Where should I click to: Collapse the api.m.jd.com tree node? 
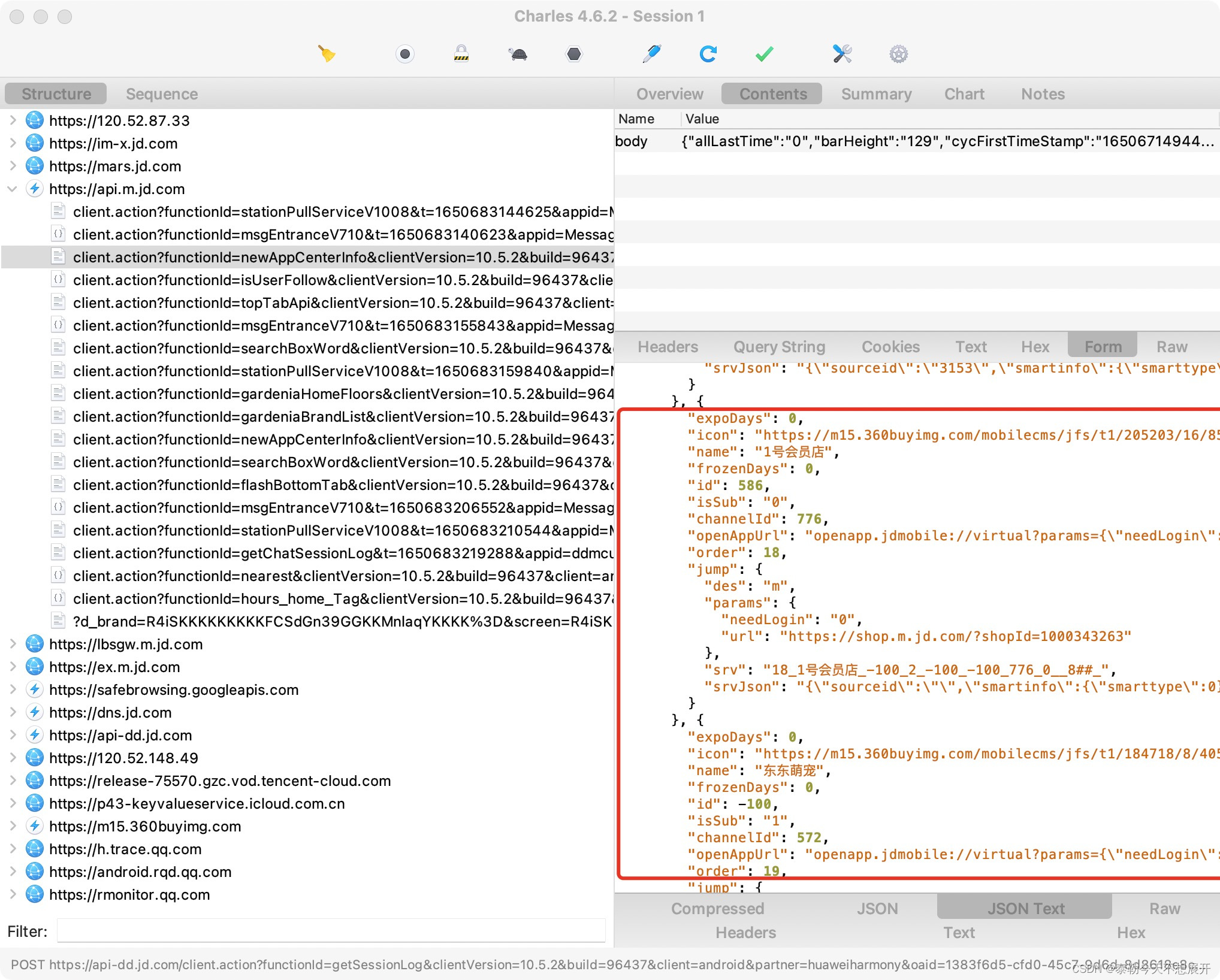(13, 189)
